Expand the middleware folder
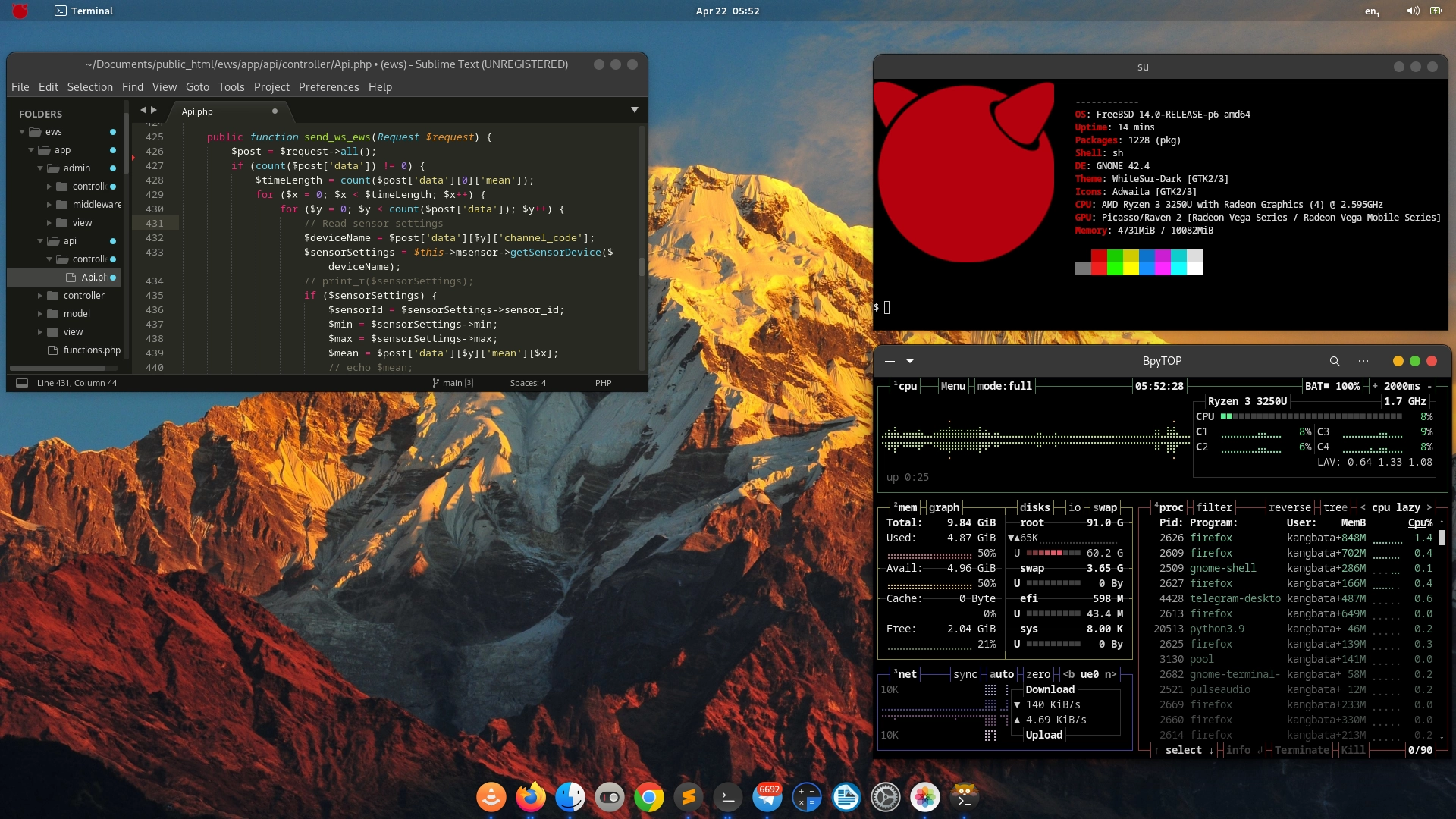This screenshot has width=1456, height=819. (50, 205)
